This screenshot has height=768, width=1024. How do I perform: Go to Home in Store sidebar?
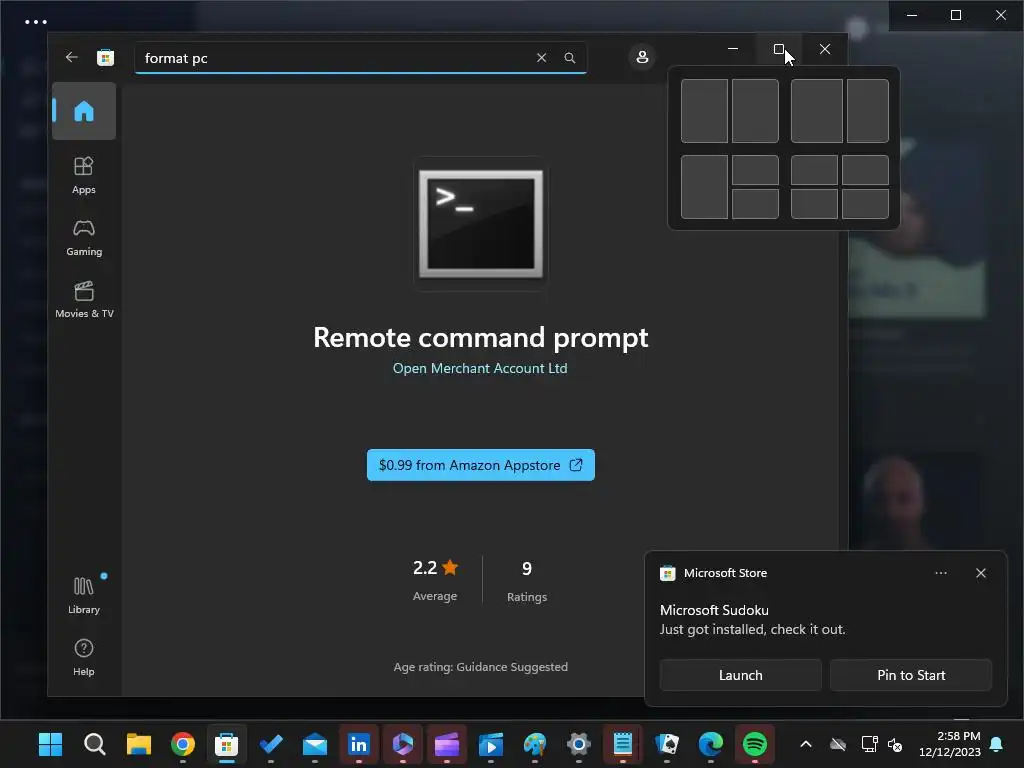tap(84, 111)
